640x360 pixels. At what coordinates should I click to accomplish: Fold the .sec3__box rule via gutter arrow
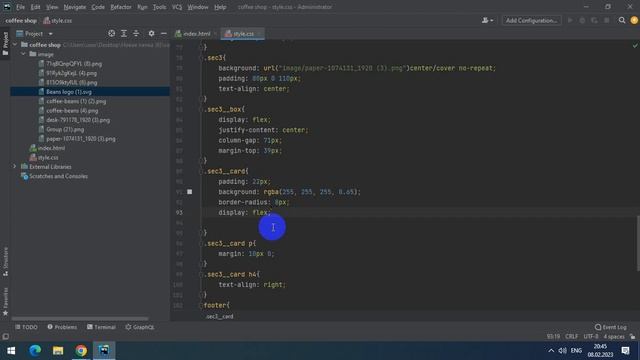coord(201,109)
